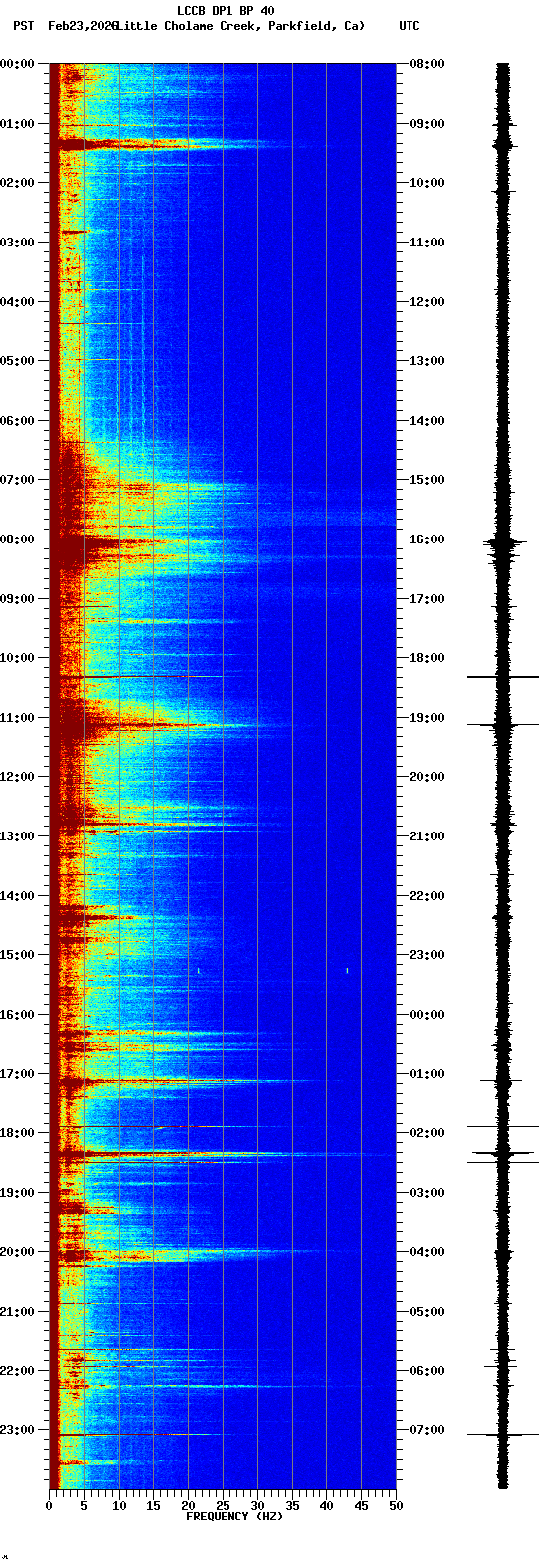546x1568 pixels.
Task: Click the frequency axis tick label '40'
Action: pyautogui.click(x=326, y=1506)
